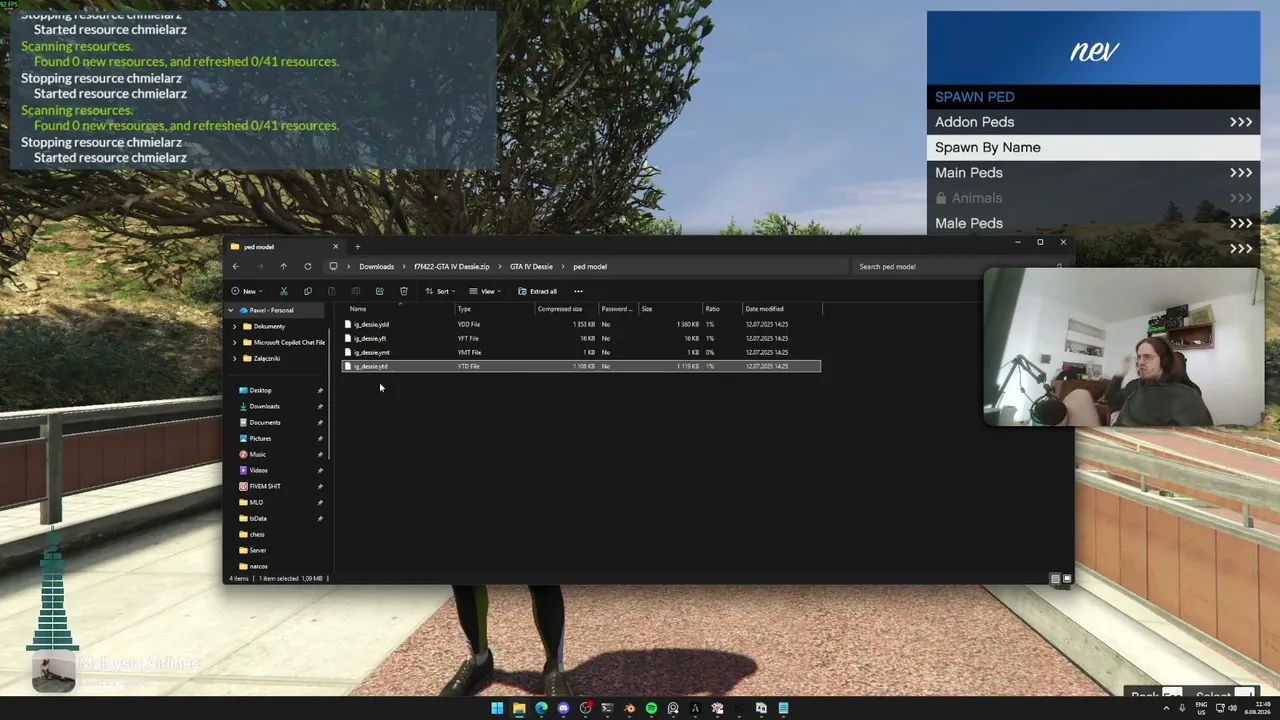Cut the selected file
The height and width of the screenshot is (720, 1280).
pyautogui.click(x=284, y=291)
